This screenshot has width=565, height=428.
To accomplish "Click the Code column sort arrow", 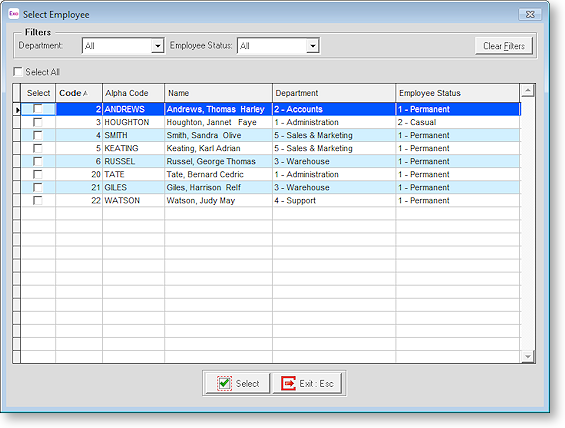I will (85, 93).
